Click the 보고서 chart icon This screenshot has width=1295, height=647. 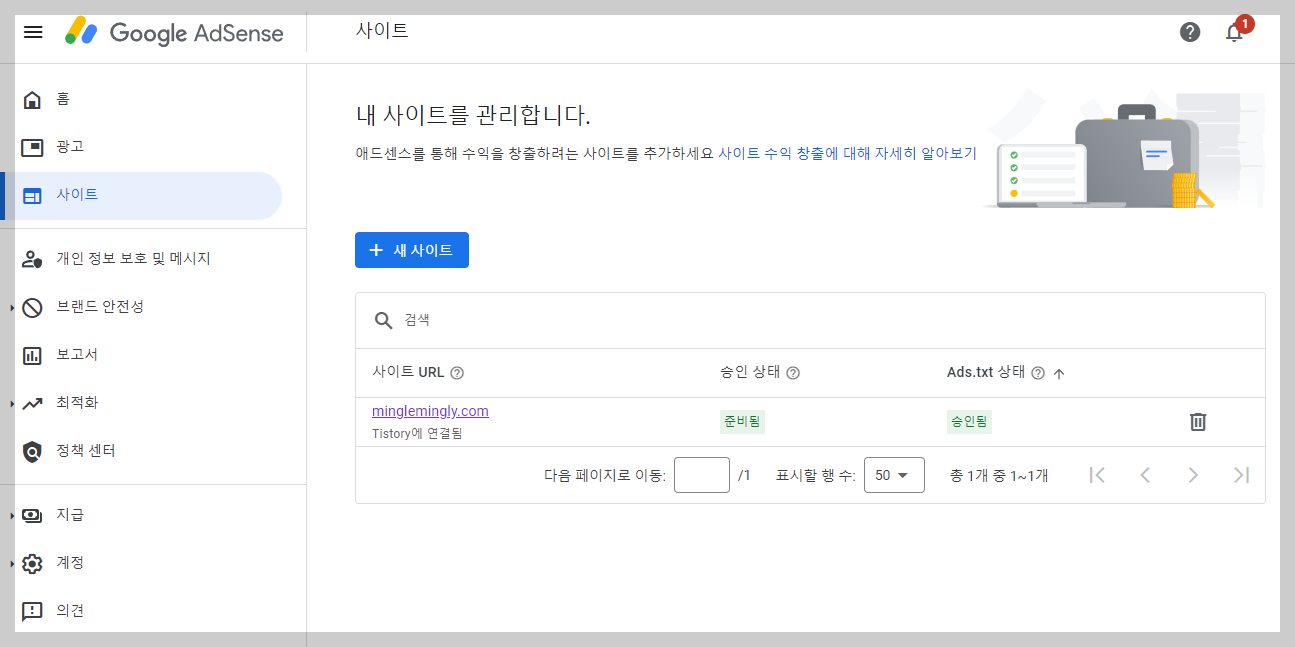33,355
